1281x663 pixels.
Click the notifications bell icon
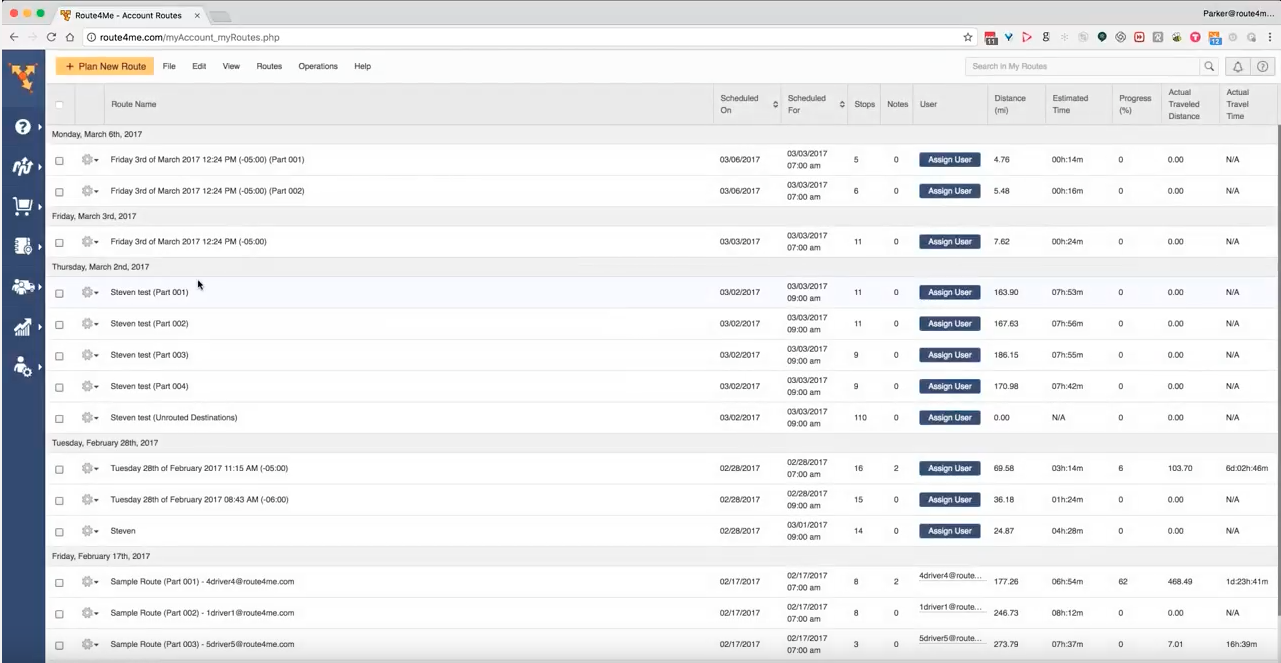point(1237,67)
